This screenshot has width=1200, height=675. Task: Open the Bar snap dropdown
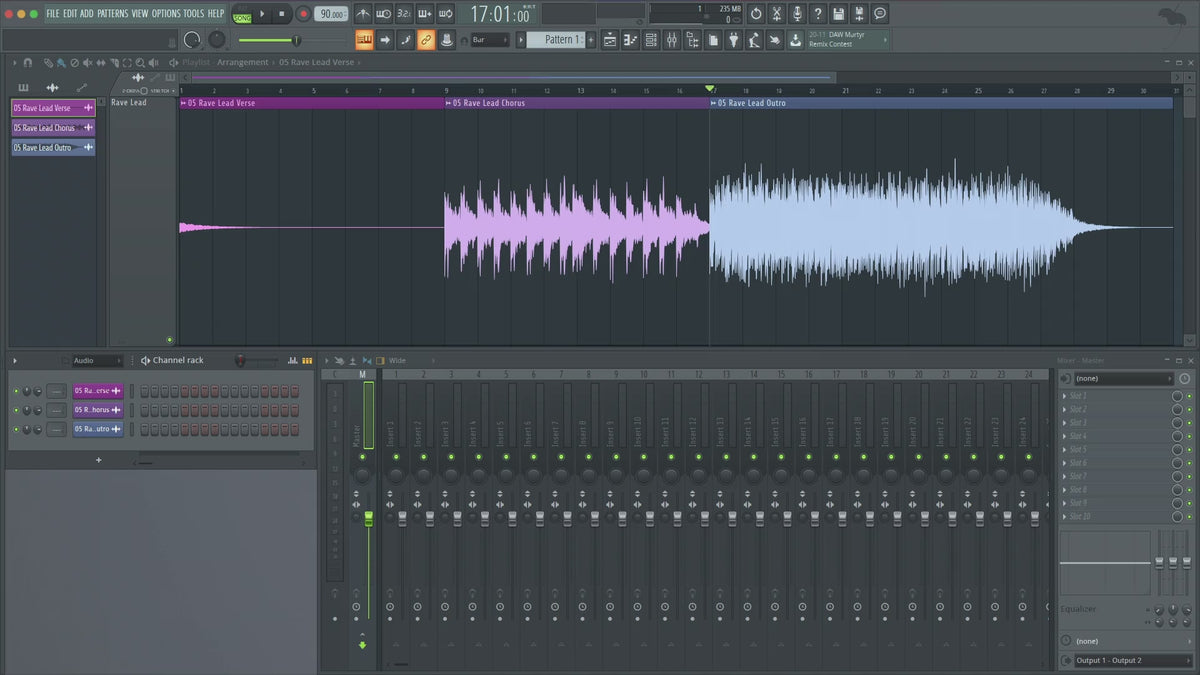pos(490,40)
